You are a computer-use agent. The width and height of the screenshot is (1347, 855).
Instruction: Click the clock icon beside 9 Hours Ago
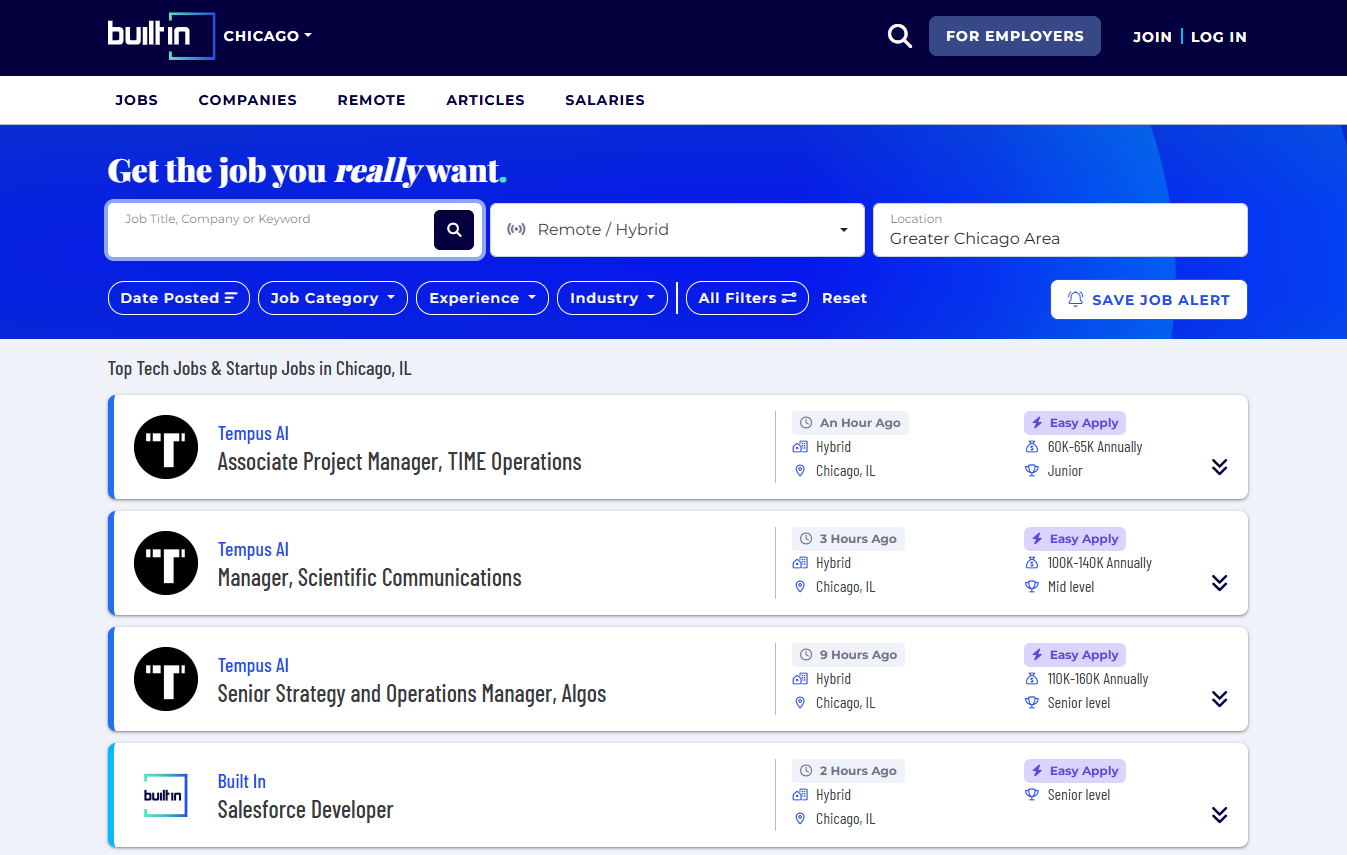[x=806, y=655]
